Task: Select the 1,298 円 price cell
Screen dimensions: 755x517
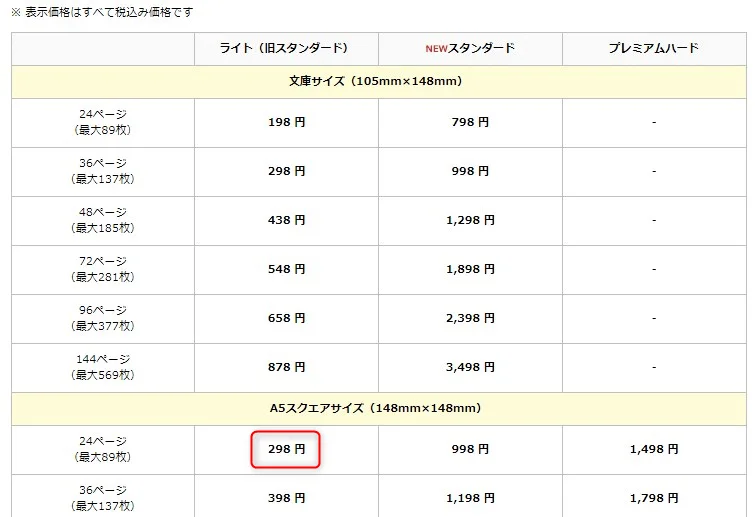Action: tap(470, 220)
